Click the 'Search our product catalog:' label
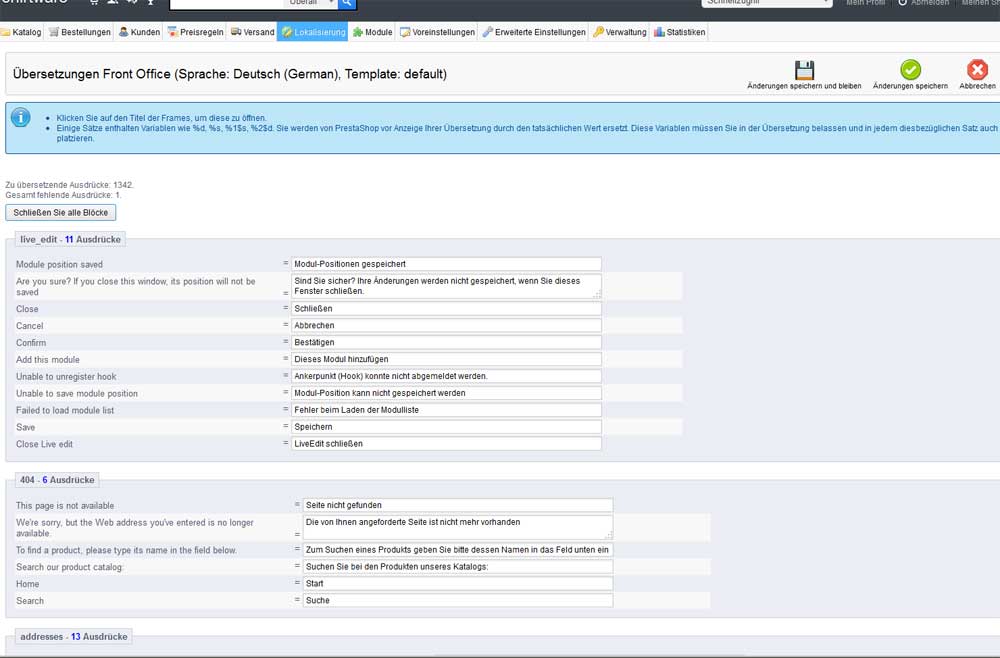 click(x=70, y=567)
